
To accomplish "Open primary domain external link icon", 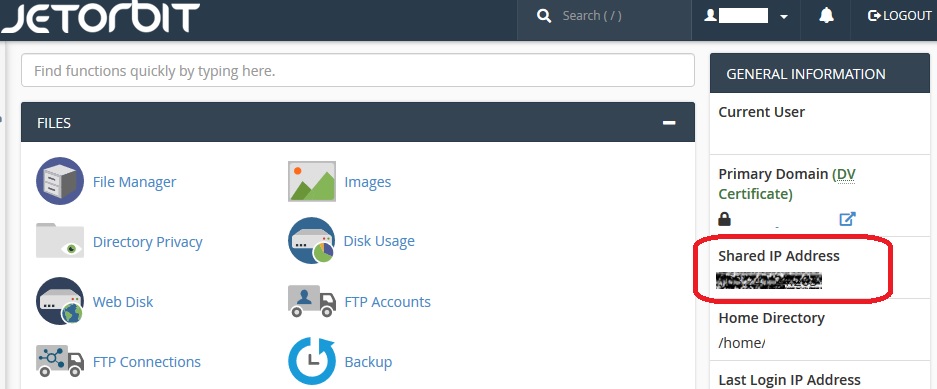I will pyautogui.click(x=847, y=219).
